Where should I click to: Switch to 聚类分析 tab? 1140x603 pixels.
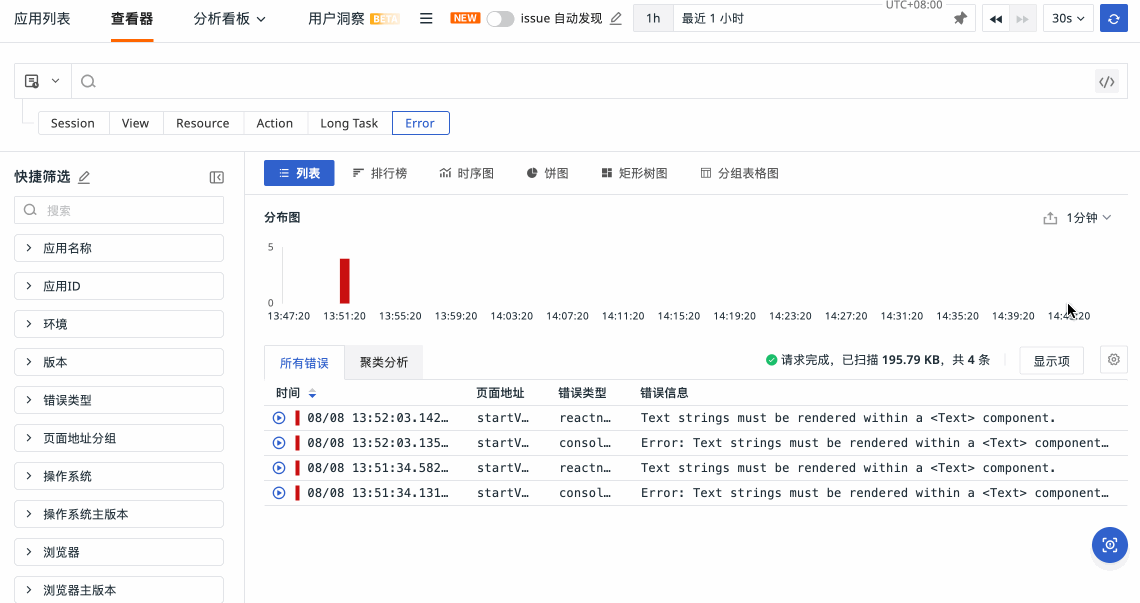click(384, 362)
